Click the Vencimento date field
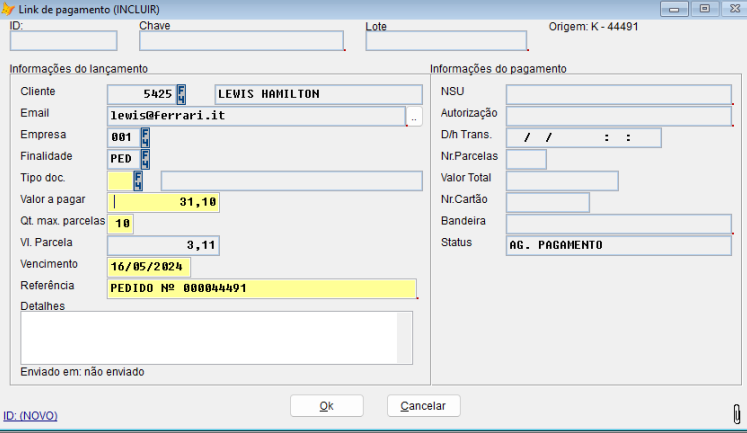Image resolution: width=747 pixels, height=433 pixels. (x=148, y=267)
